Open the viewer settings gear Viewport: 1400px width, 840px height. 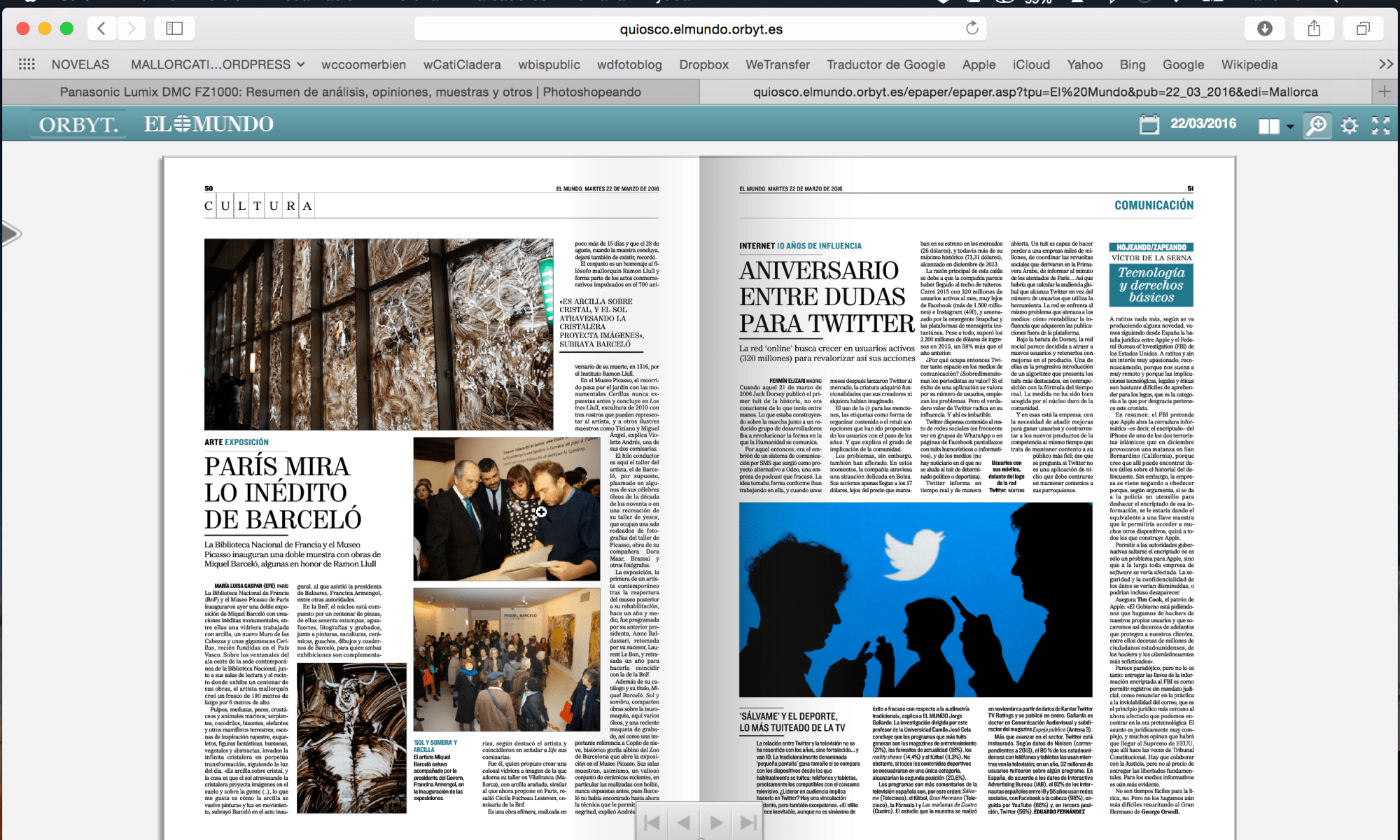coord(1349,125)
